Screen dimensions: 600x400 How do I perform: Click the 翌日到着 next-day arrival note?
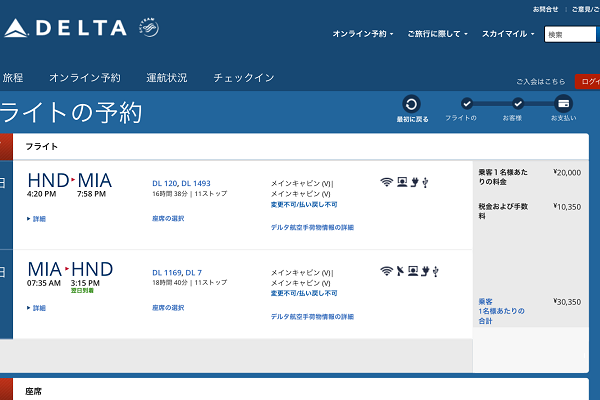(82, 291)
